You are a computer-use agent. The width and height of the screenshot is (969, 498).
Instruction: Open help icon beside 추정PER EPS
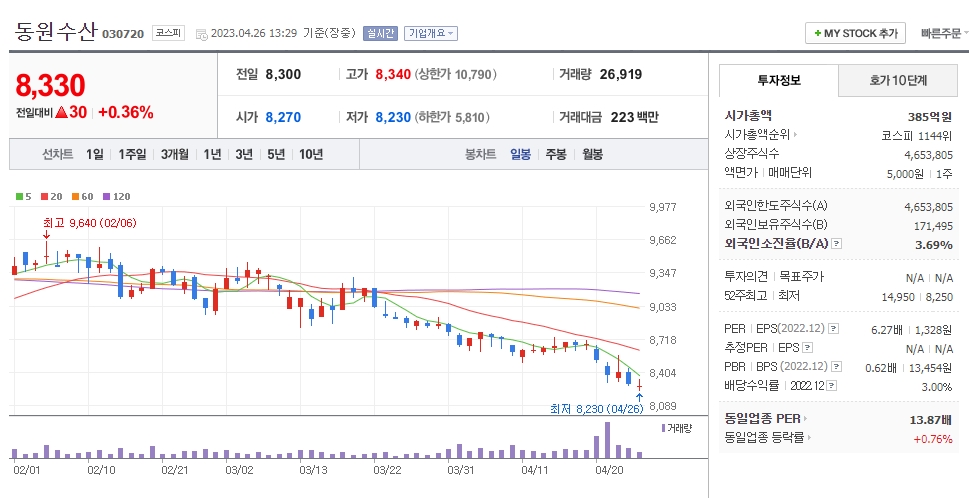click(808, 348)
